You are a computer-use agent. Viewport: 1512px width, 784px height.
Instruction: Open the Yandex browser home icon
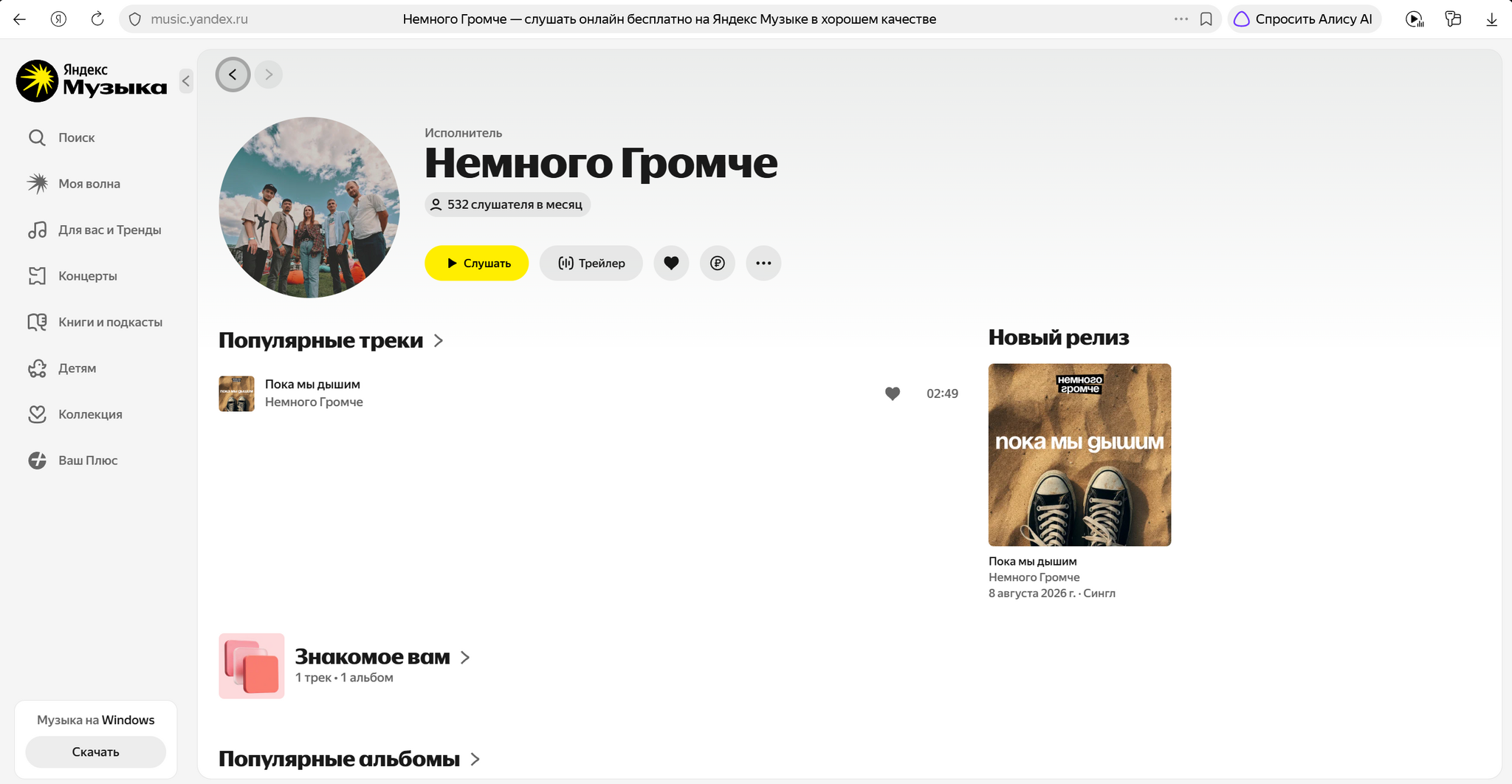coord(58,19)
